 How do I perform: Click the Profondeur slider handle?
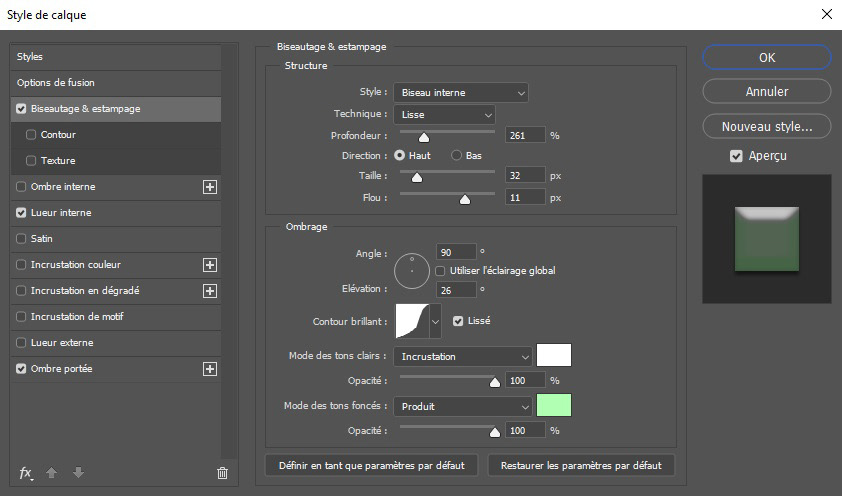tap(424, 137)
